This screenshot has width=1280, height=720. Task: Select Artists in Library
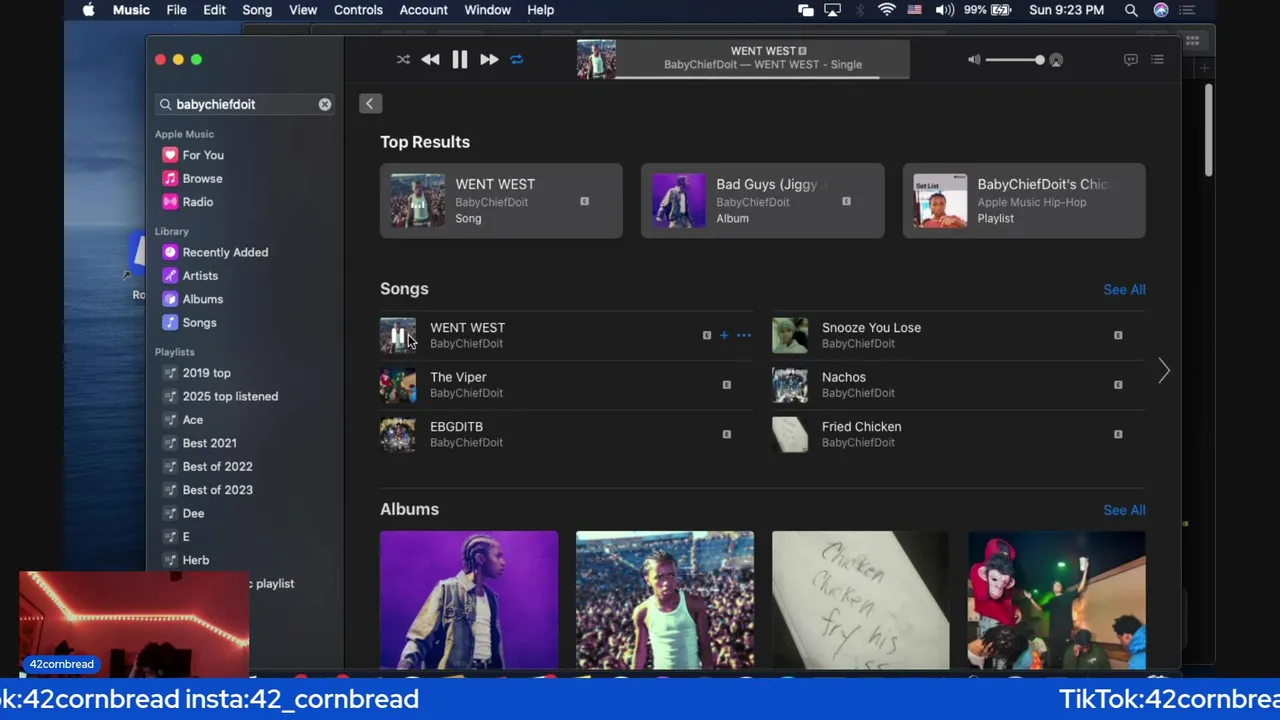point(200,276)
